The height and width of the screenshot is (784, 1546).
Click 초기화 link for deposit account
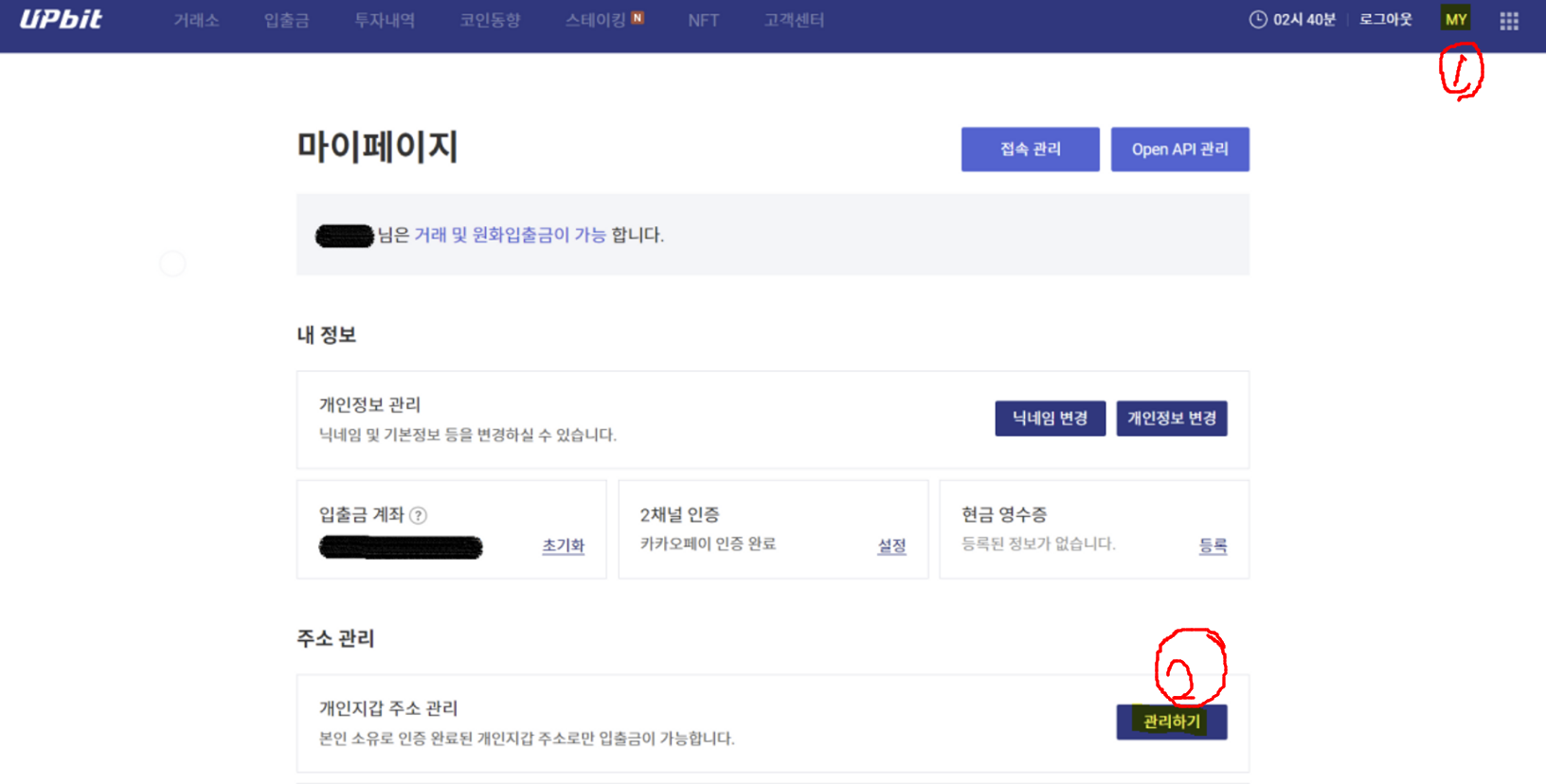point(563,545)
